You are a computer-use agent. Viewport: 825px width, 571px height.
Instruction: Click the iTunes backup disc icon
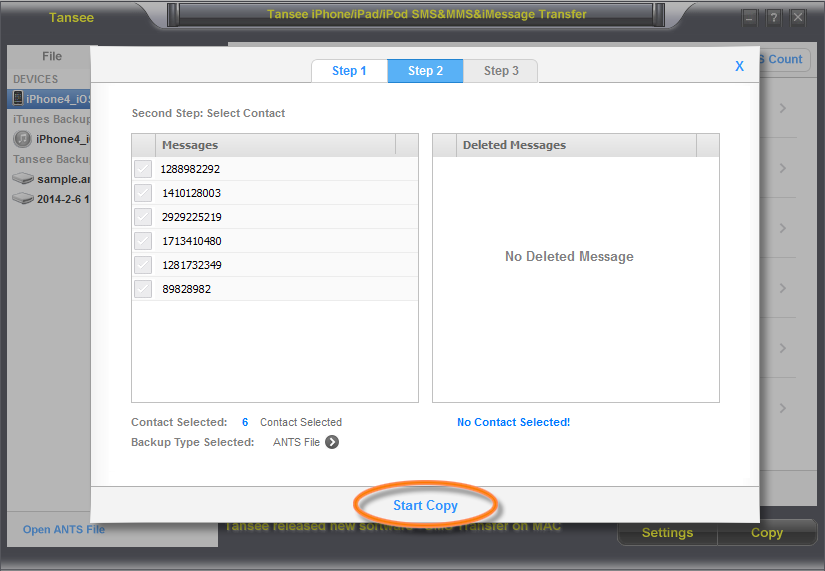coord(22,139)
